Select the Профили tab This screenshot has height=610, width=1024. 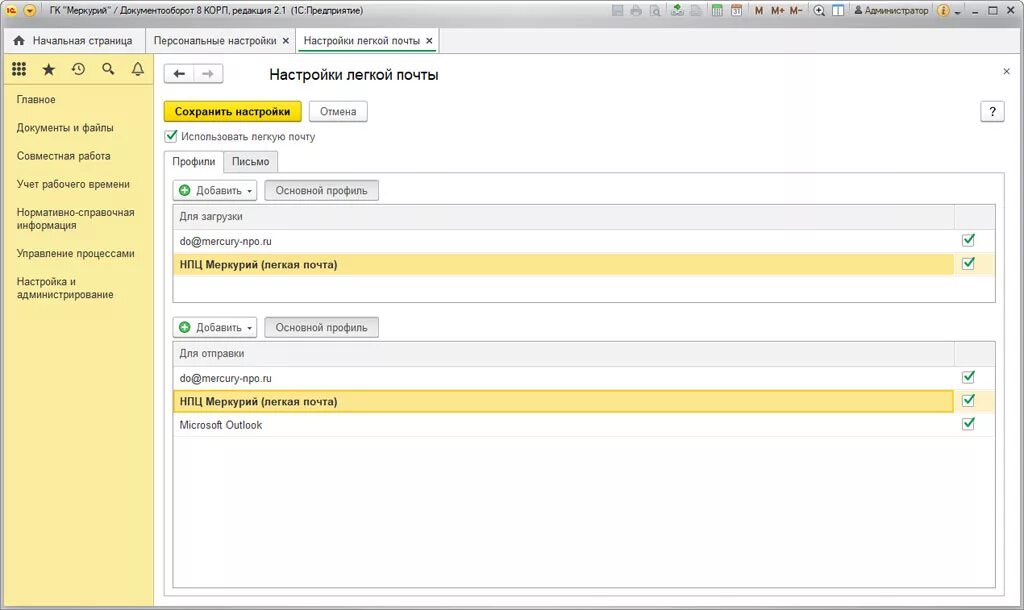pos(194,161)
